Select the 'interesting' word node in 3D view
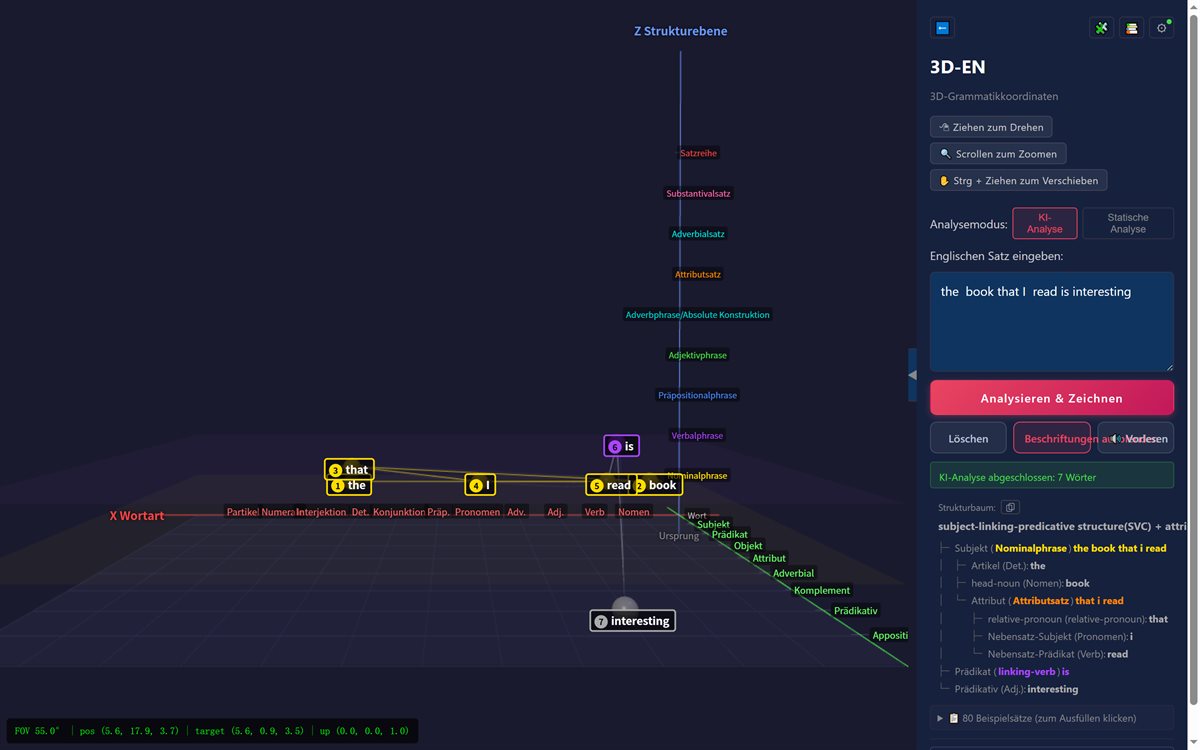Viewport: 1200px width, 750px height. [632, 621]
